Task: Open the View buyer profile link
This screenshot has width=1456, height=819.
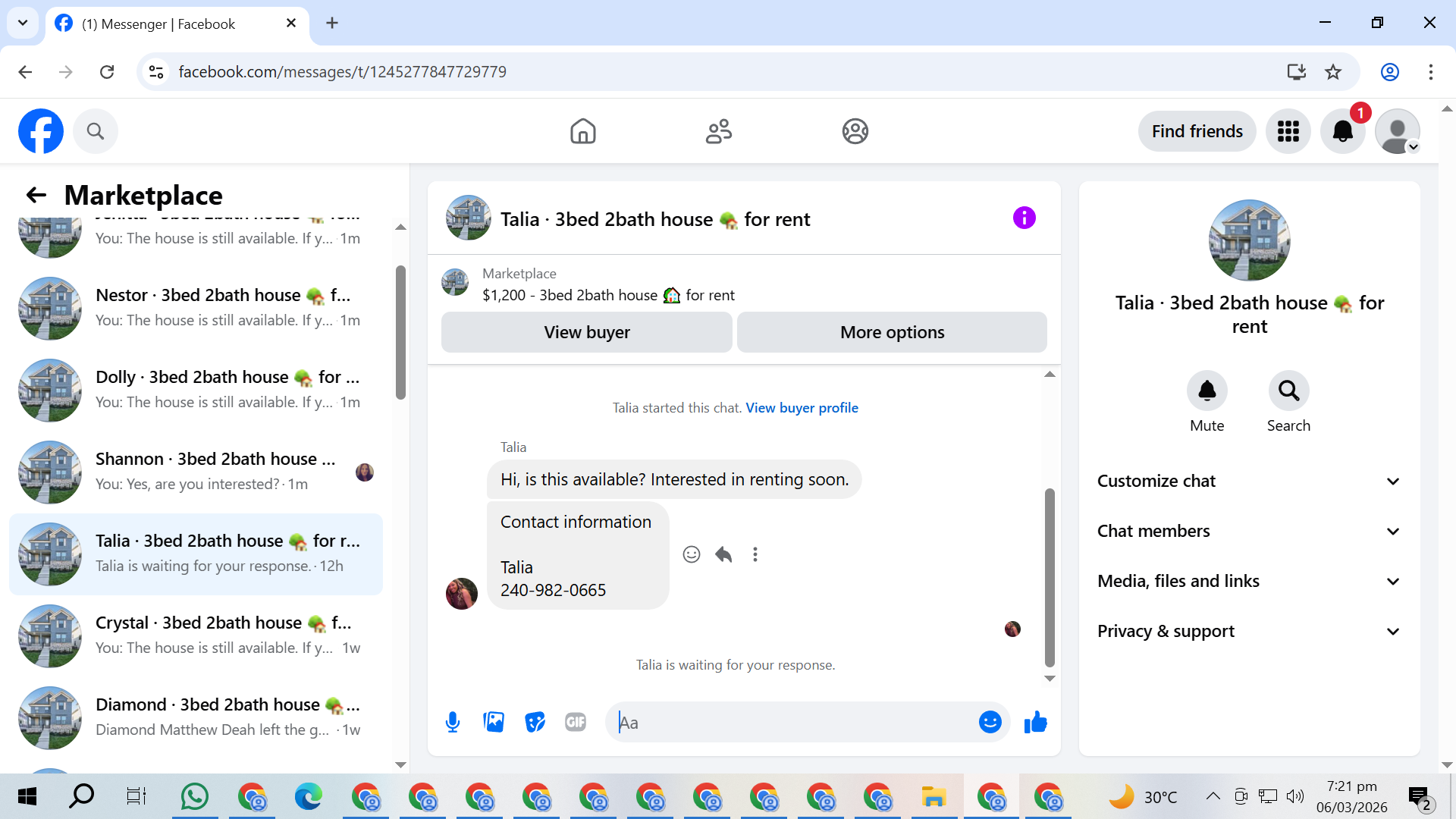Action: (802, 408)
